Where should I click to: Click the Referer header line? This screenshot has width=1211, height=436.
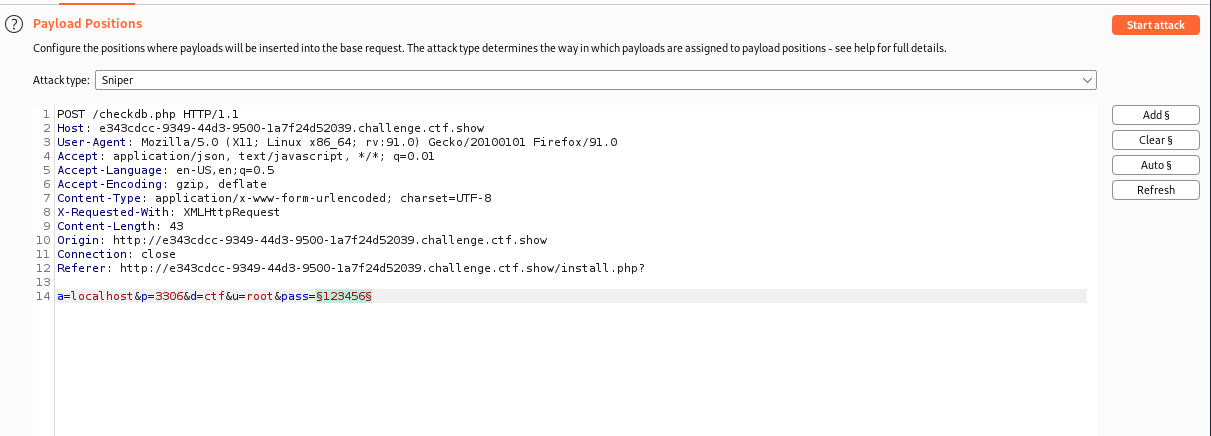[x=350, y=268]
